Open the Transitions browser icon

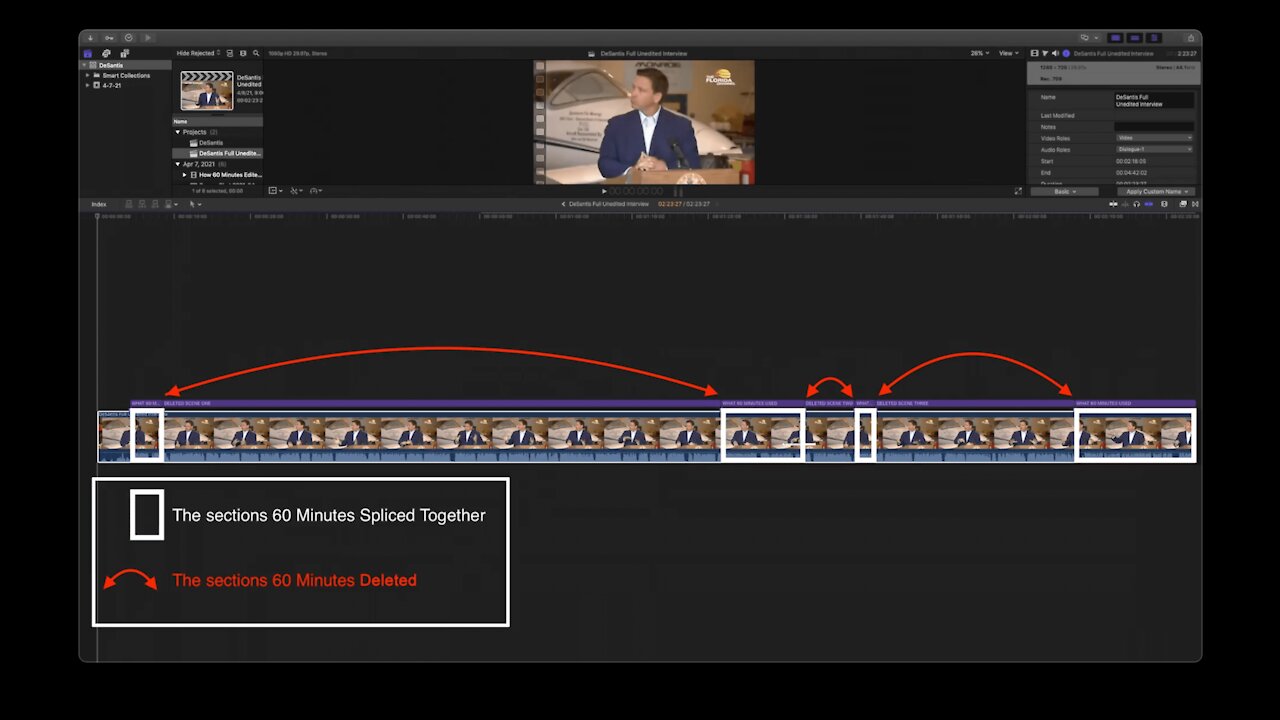click(x=1195, y=204)
